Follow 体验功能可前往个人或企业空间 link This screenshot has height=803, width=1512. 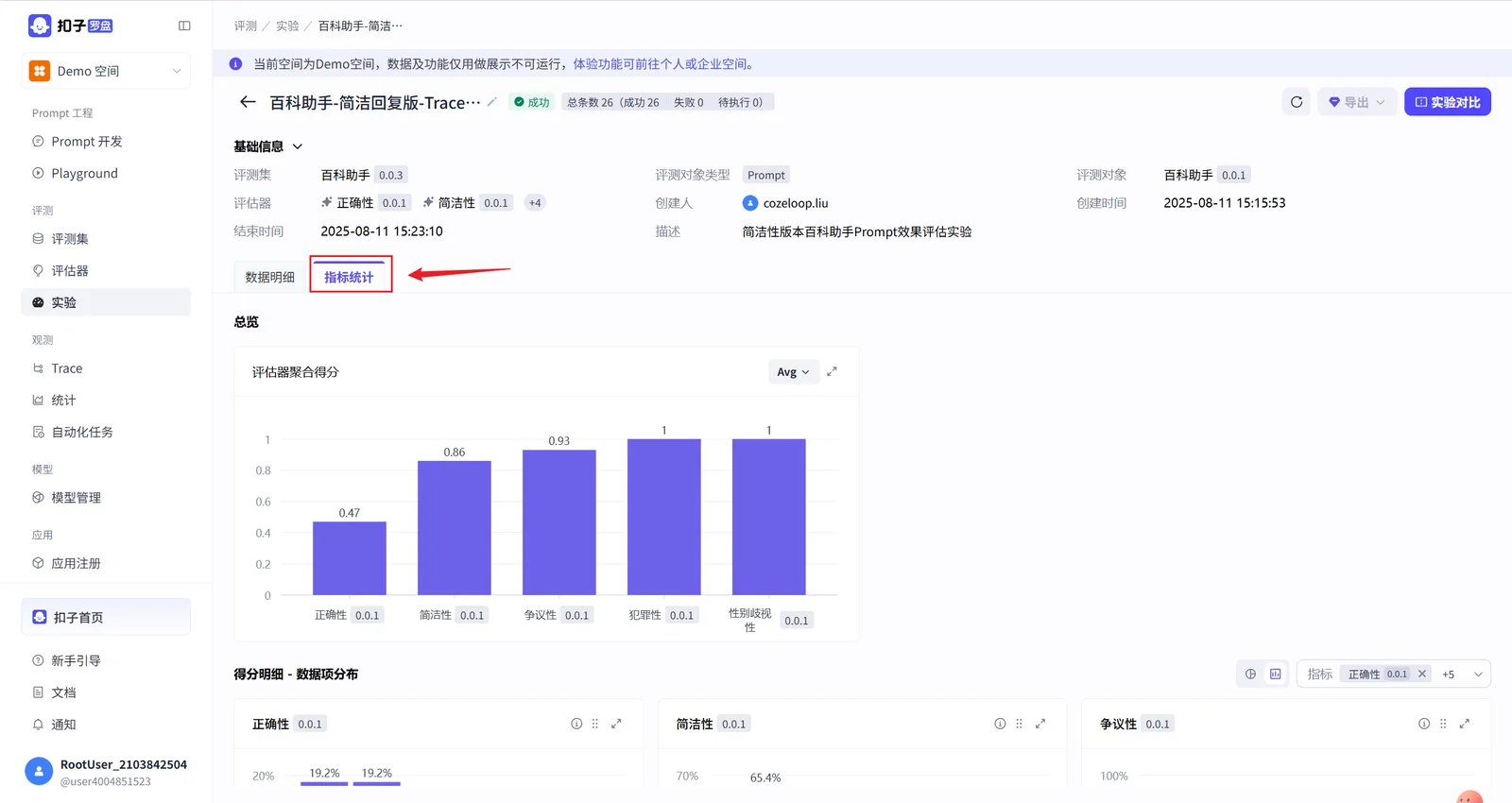662,64
